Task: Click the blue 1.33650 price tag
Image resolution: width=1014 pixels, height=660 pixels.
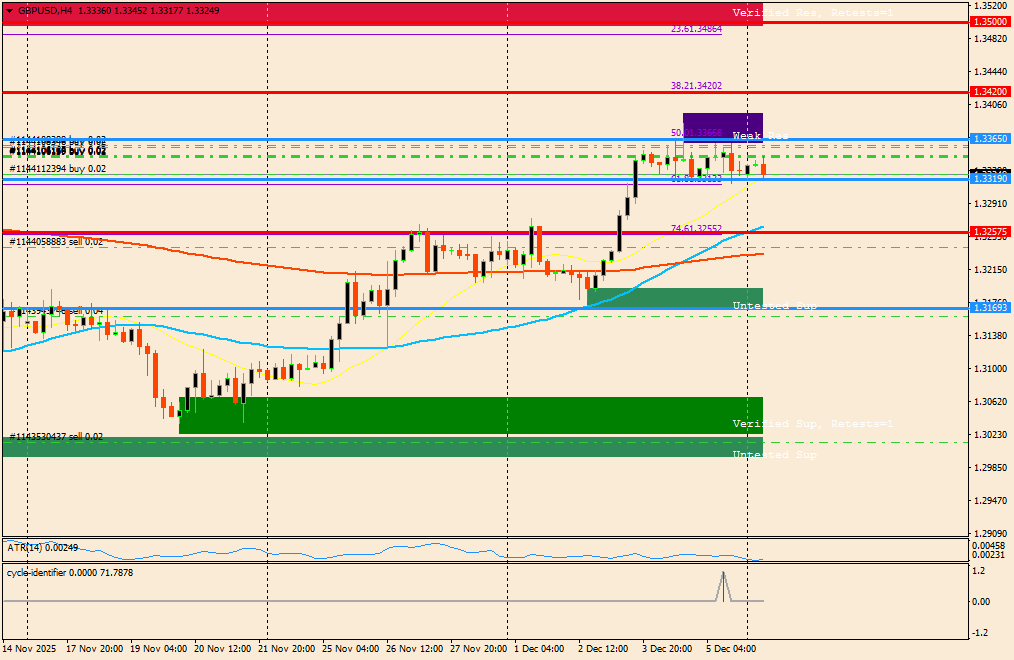Action: 990,139
